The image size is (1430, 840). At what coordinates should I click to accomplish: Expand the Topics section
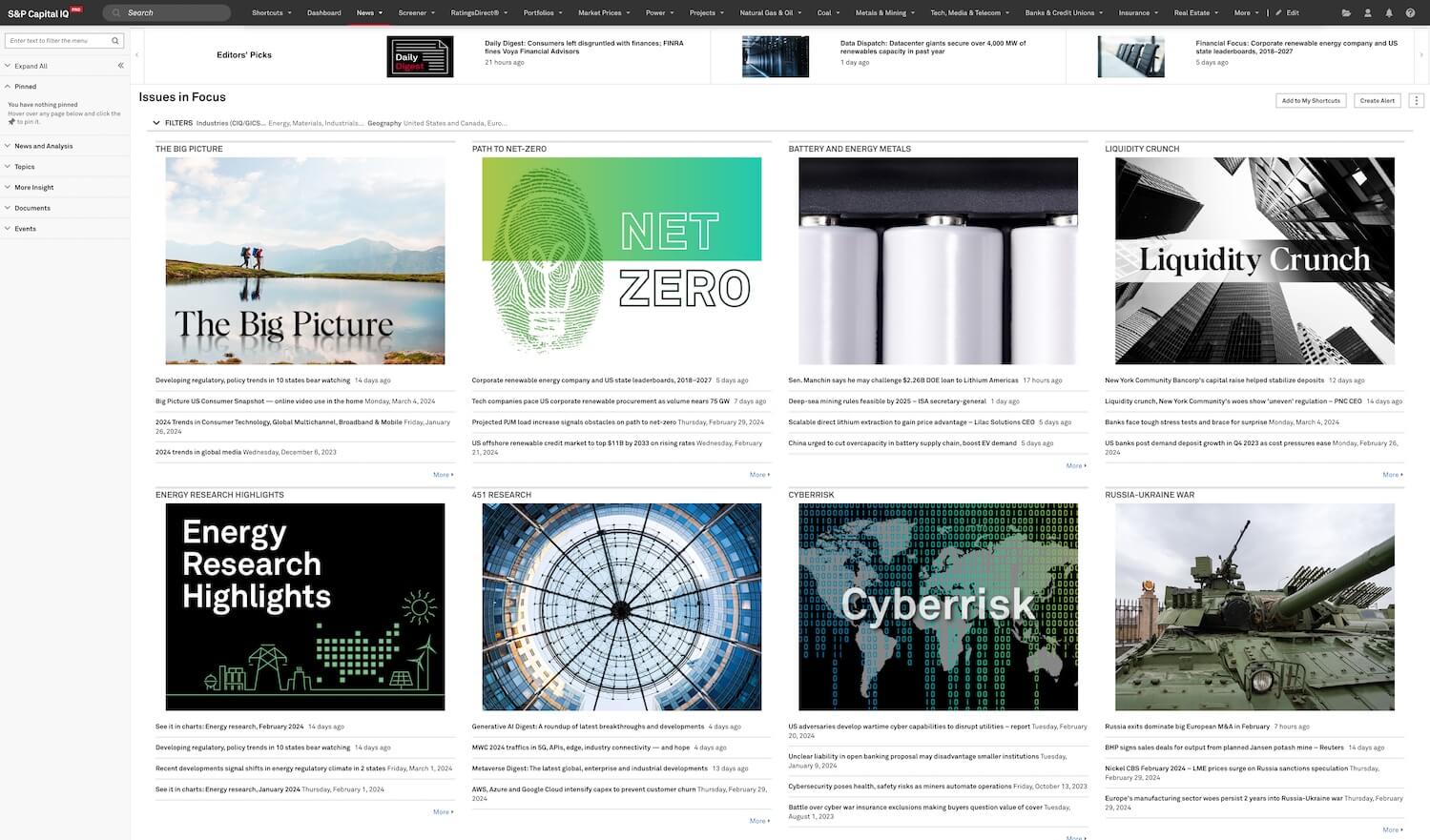coord(20,167)
